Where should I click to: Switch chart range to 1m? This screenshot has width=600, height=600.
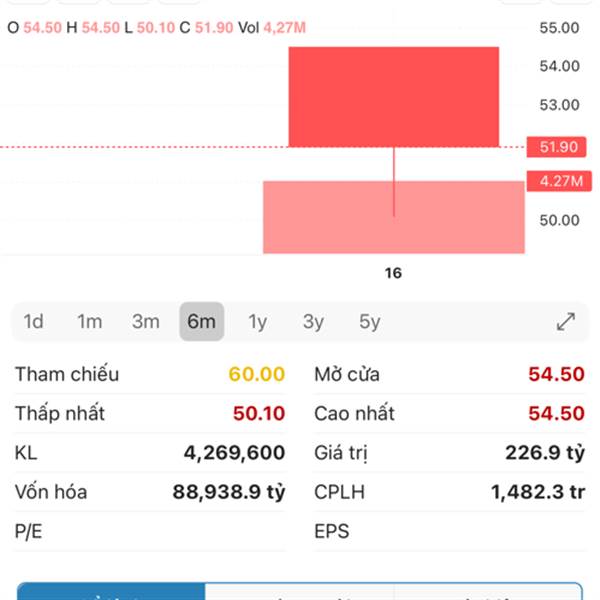click(x=90, y=322)
